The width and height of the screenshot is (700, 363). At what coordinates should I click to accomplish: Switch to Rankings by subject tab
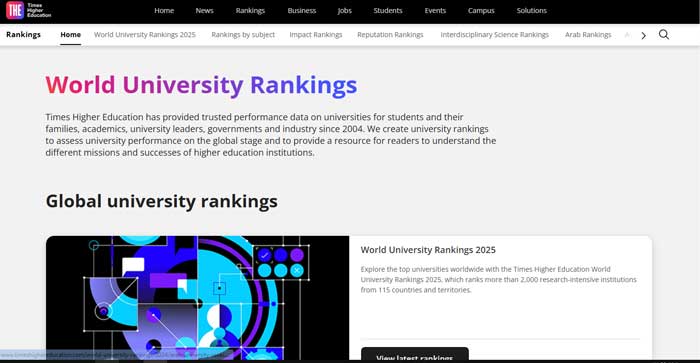pos(243,34)
